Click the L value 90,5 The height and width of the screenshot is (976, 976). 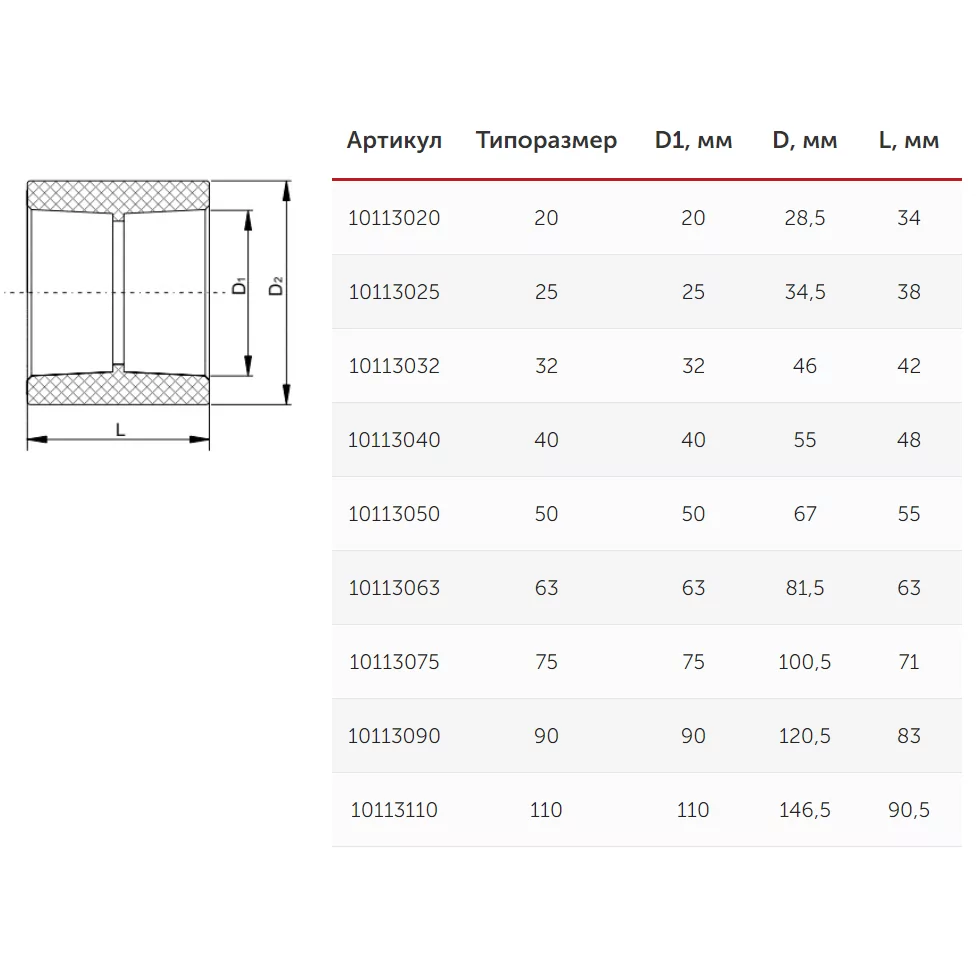[908, 810]
